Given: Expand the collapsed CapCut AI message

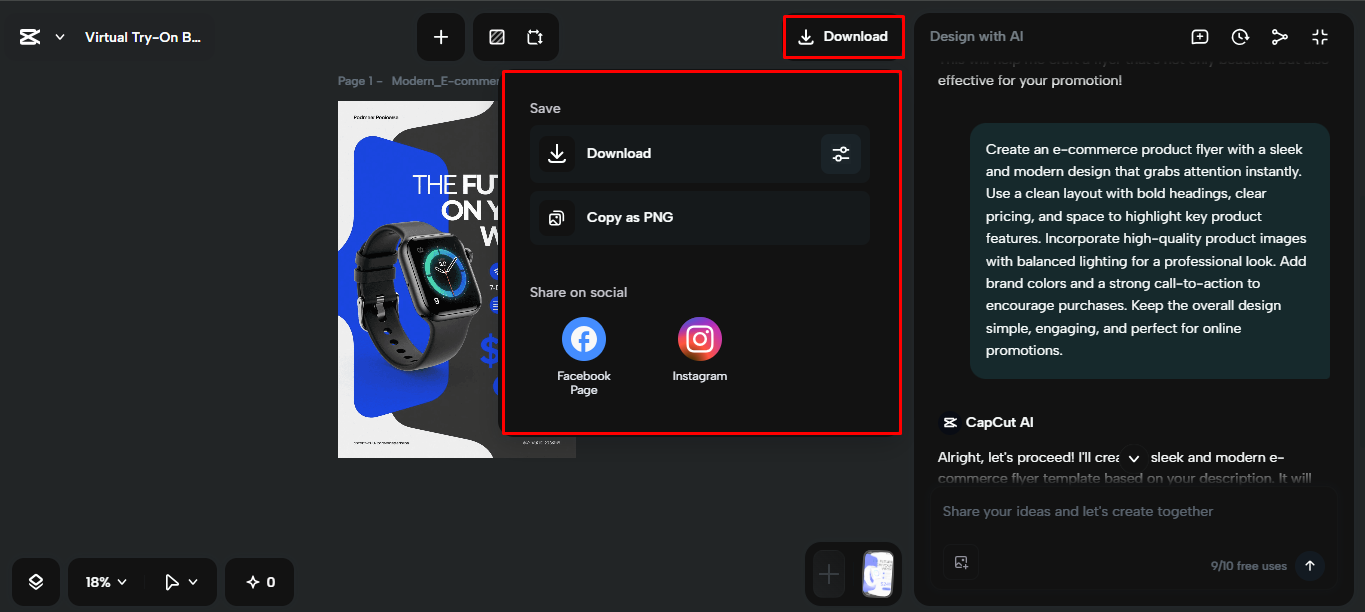Looking at the screenshot, I should point(1133,457).
